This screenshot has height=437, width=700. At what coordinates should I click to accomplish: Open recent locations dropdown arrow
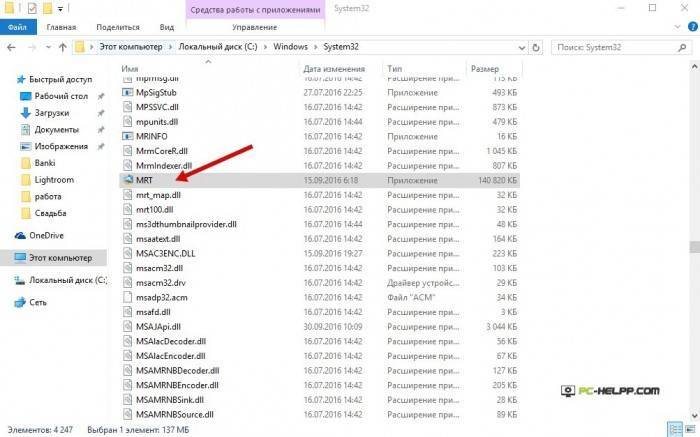(x=48, y=47)
